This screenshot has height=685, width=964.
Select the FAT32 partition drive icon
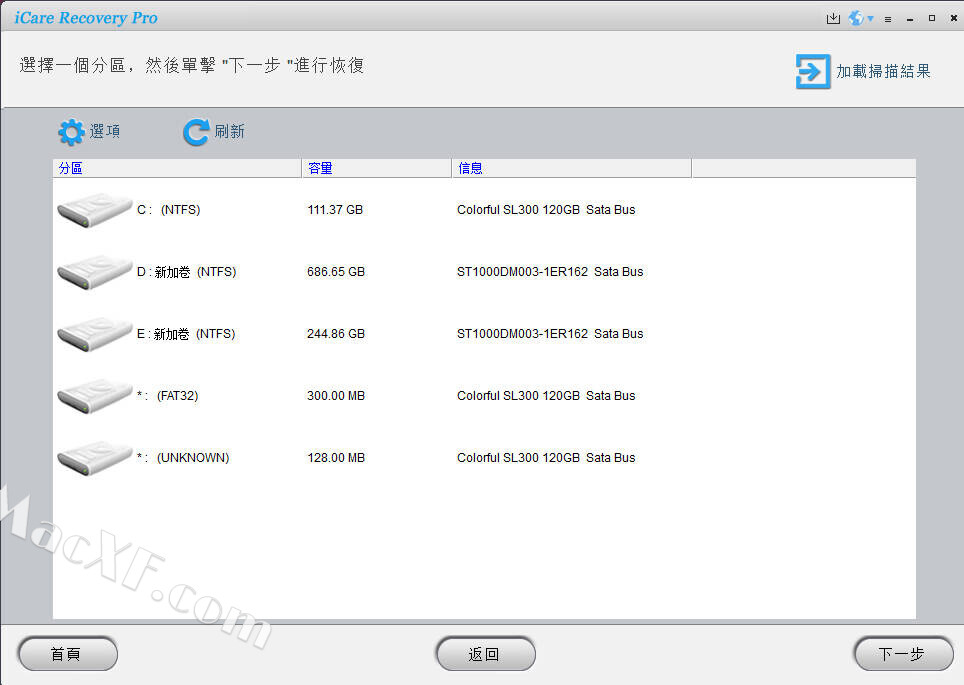pyautogui.click(x=94, y=396)
